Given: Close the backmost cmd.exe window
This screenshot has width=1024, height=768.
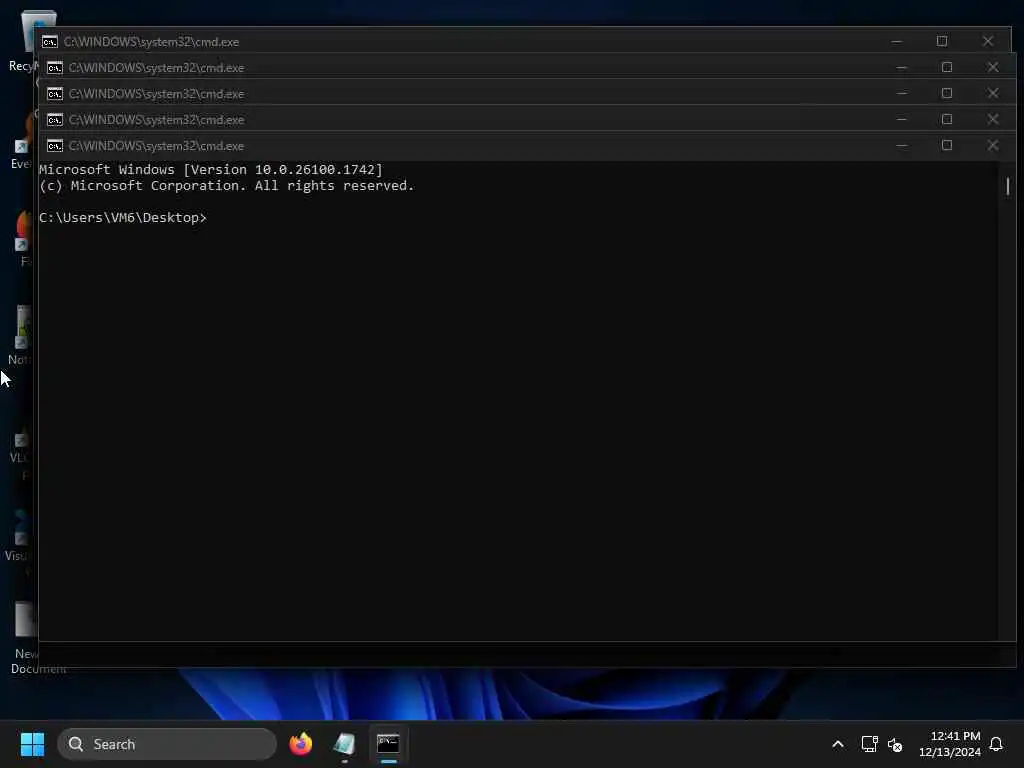Looking at the screenshot, I should click(x=987, y=41).
